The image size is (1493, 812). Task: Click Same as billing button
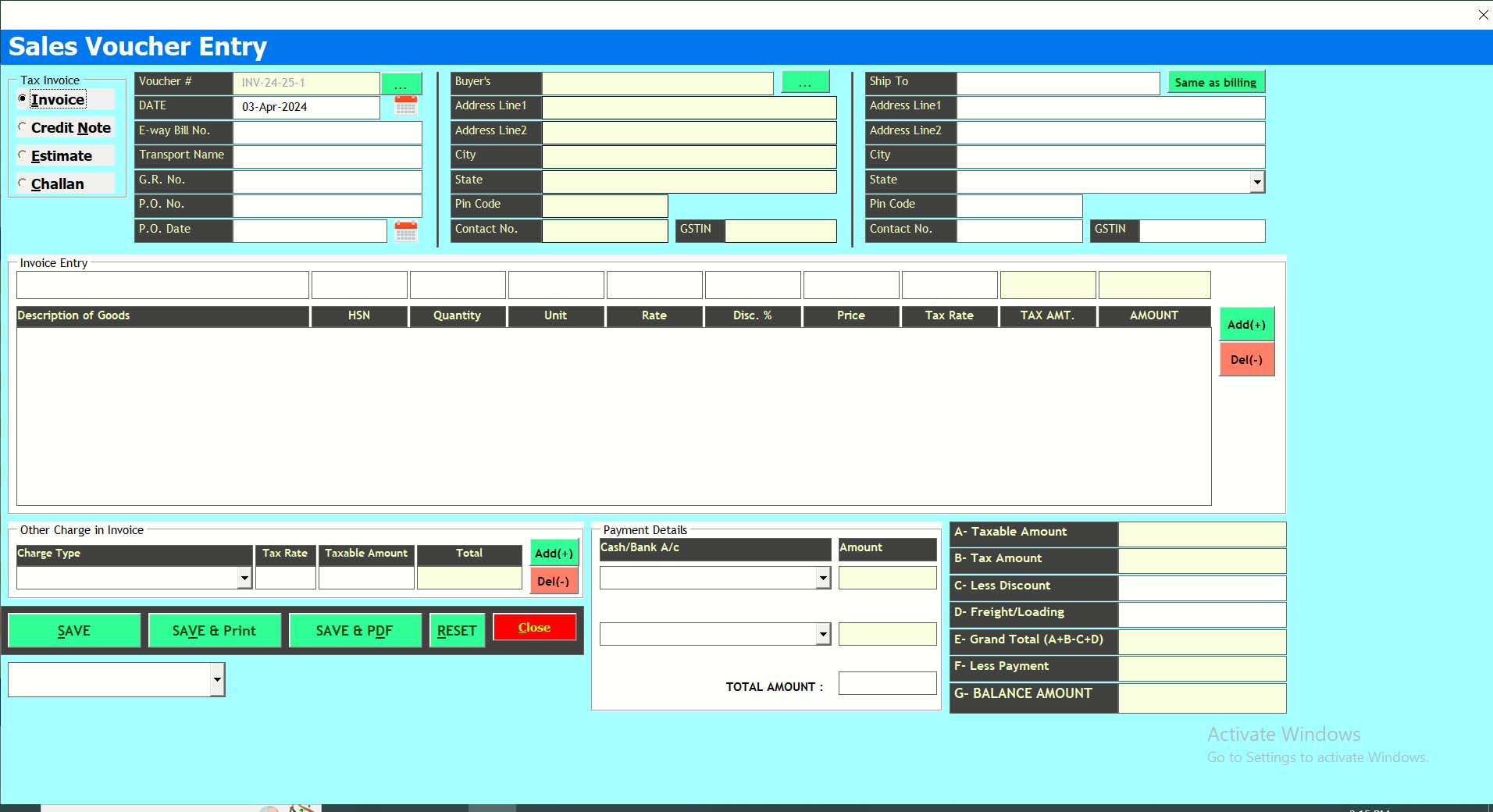click(1215, 83)
